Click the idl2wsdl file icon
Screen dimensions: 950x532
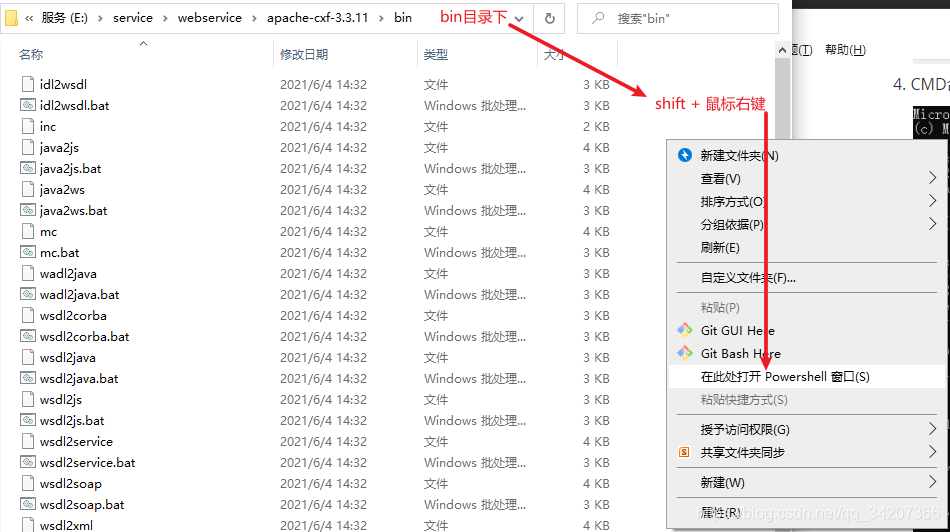[x=27, y=84]
